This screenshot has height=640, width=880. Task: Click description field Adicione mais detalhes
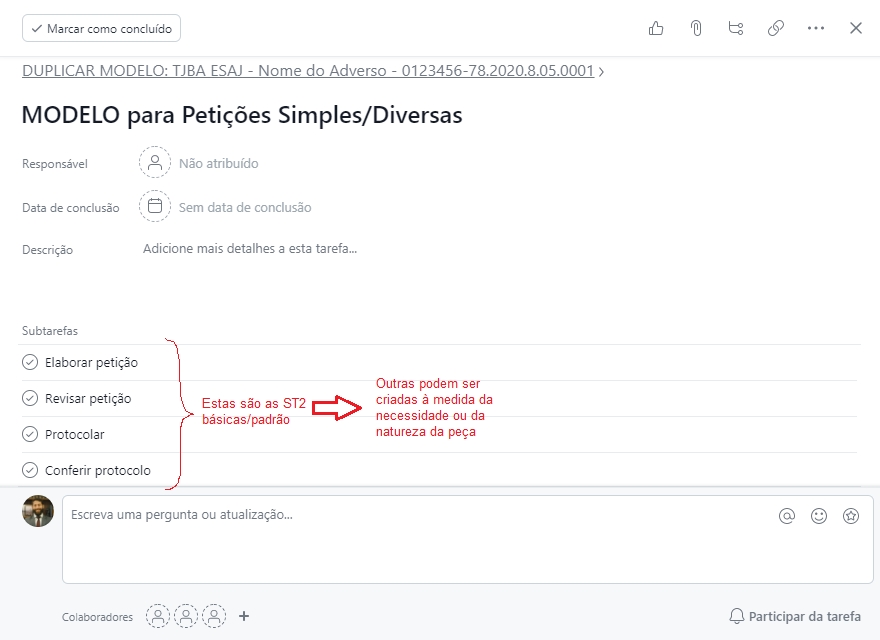tap(250, 249)
